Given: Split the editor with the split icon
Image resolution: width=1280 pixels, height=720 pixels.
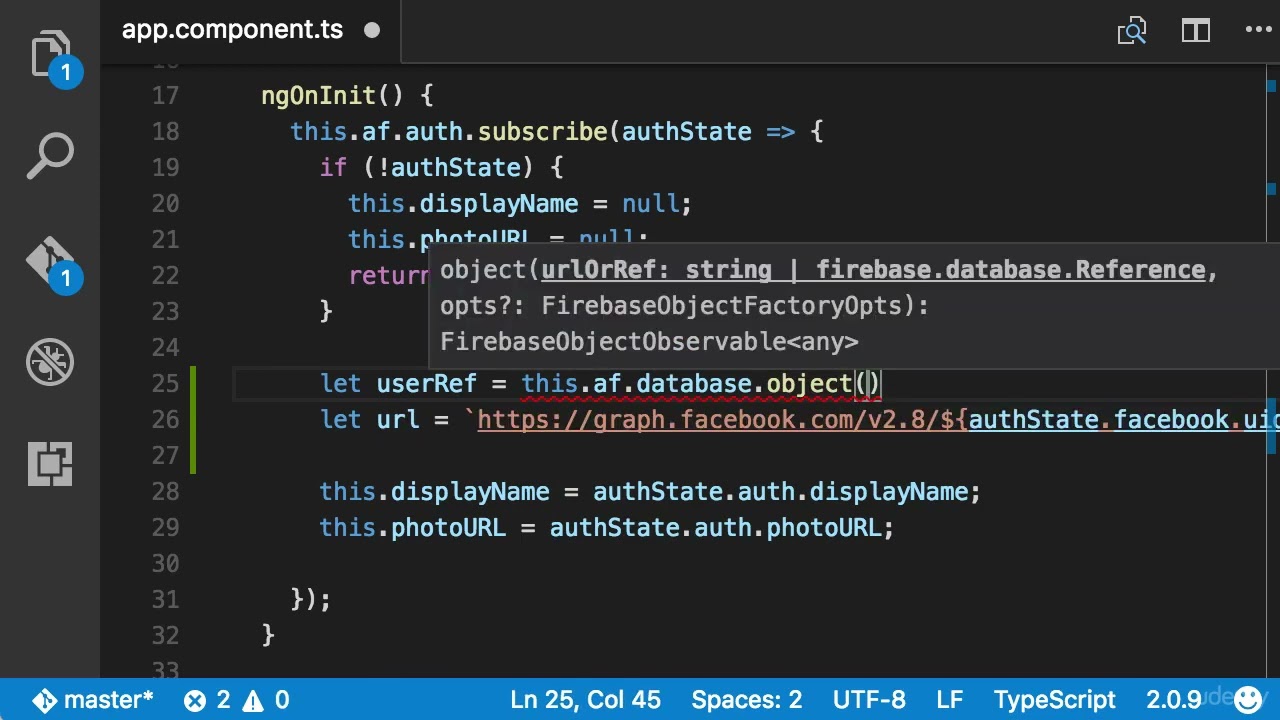Looking at the screenshot, I should tap(1196, 31).
